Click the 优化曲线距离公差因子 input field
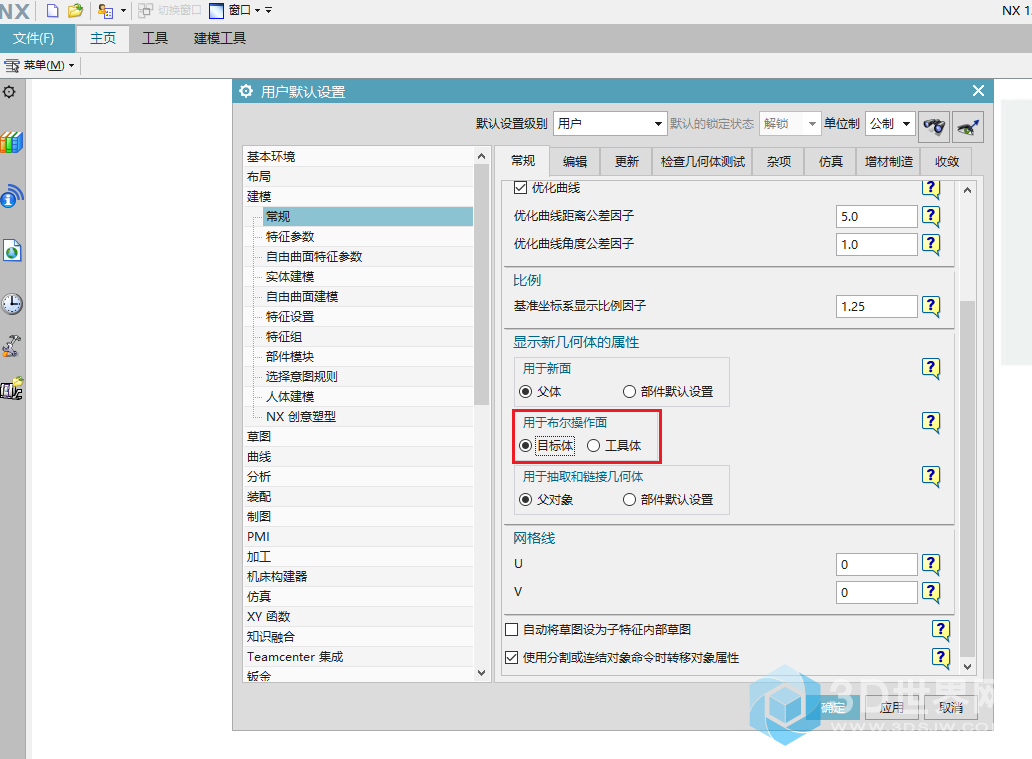The width and height of the screenshot is (1032, 759). (876, 216)
